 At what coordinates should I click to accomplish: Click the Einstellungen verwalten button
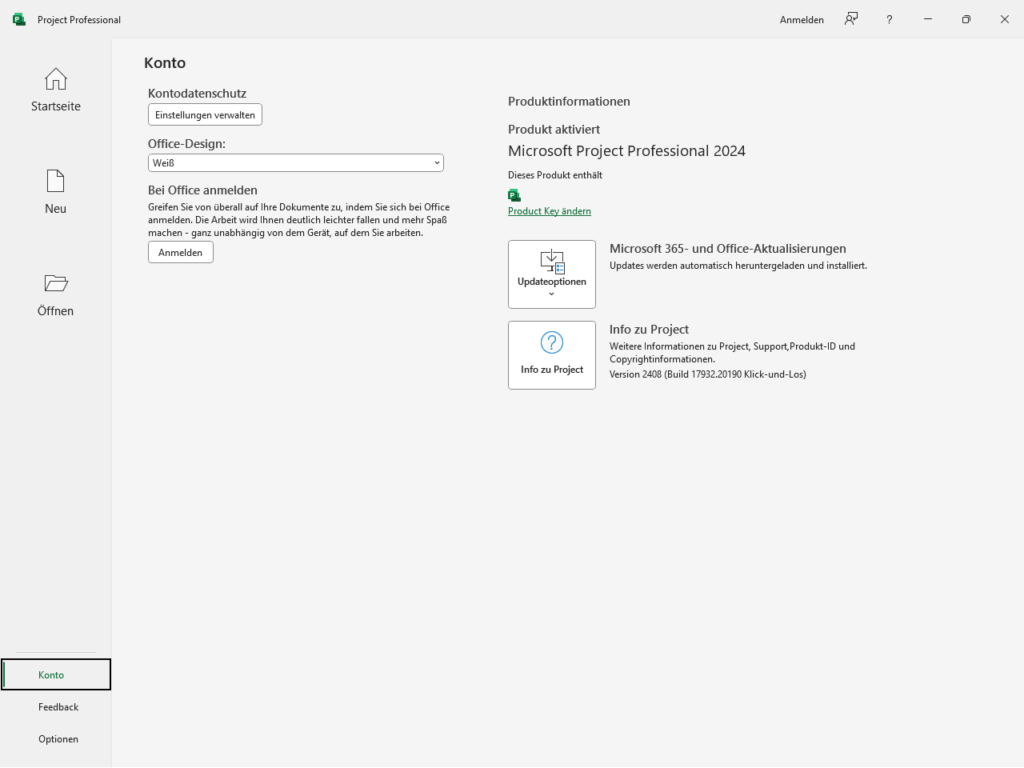205,115
